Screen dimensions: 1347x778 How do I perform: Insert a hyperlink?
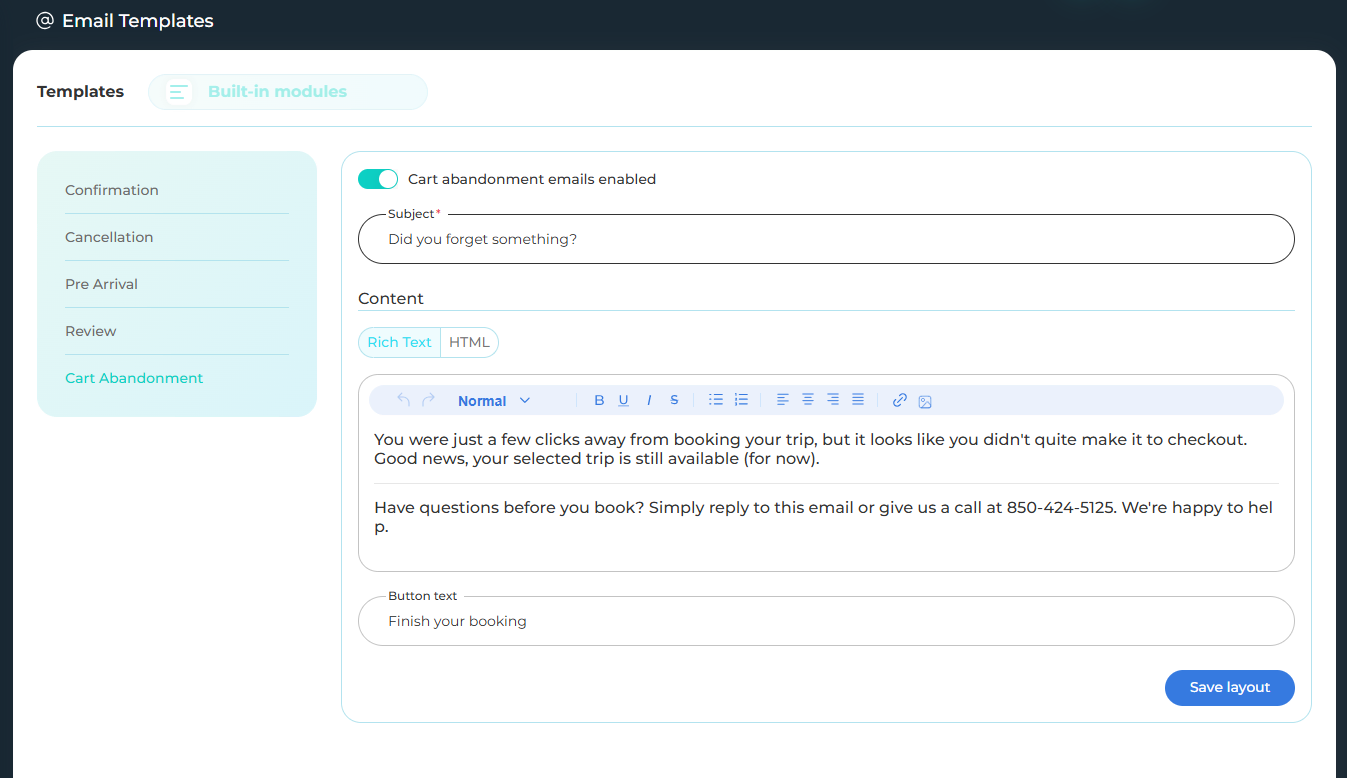click(900, 400)
